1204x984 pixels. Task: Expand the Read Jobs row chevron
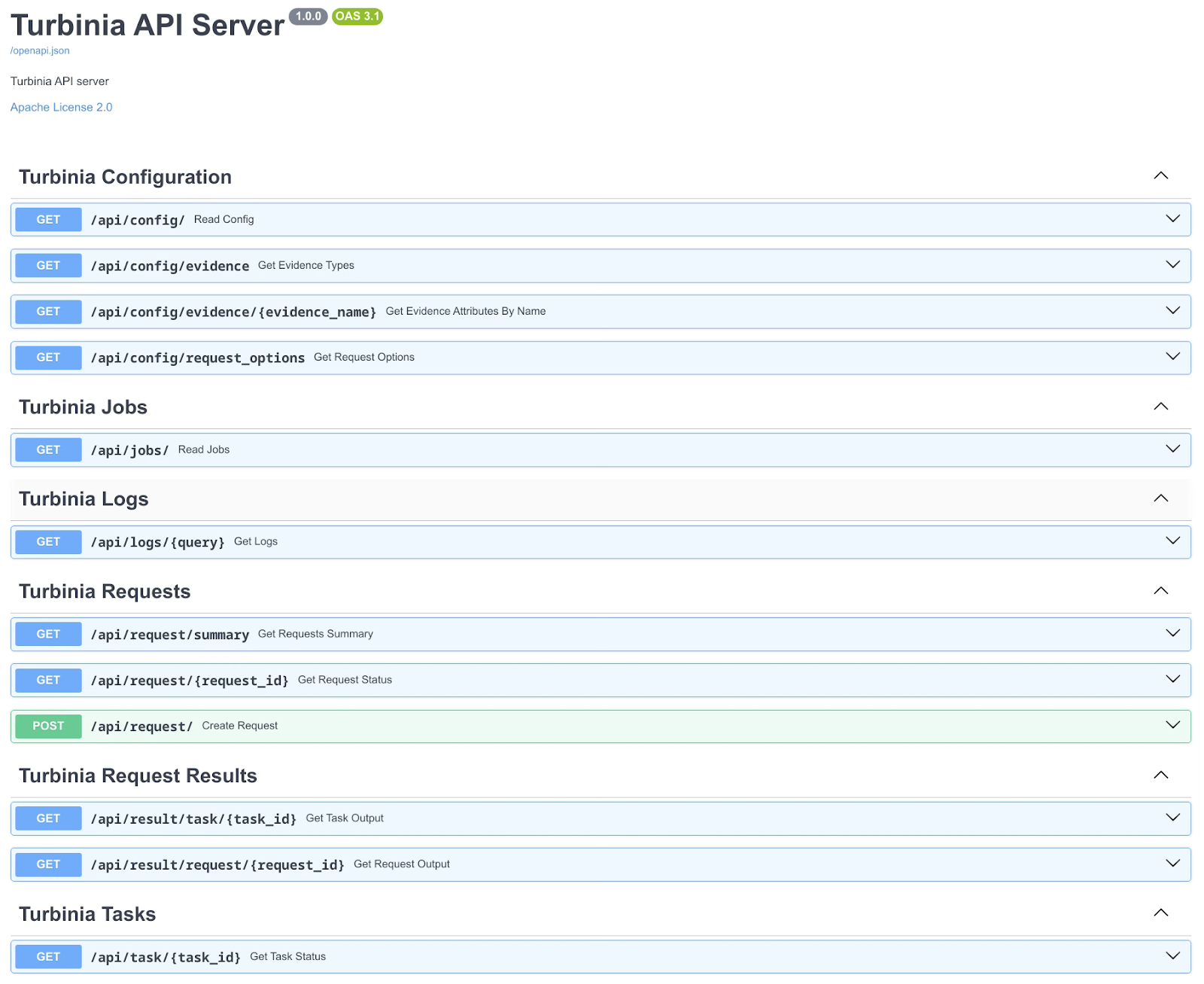pyautogui.click(x=1172, y=449)
